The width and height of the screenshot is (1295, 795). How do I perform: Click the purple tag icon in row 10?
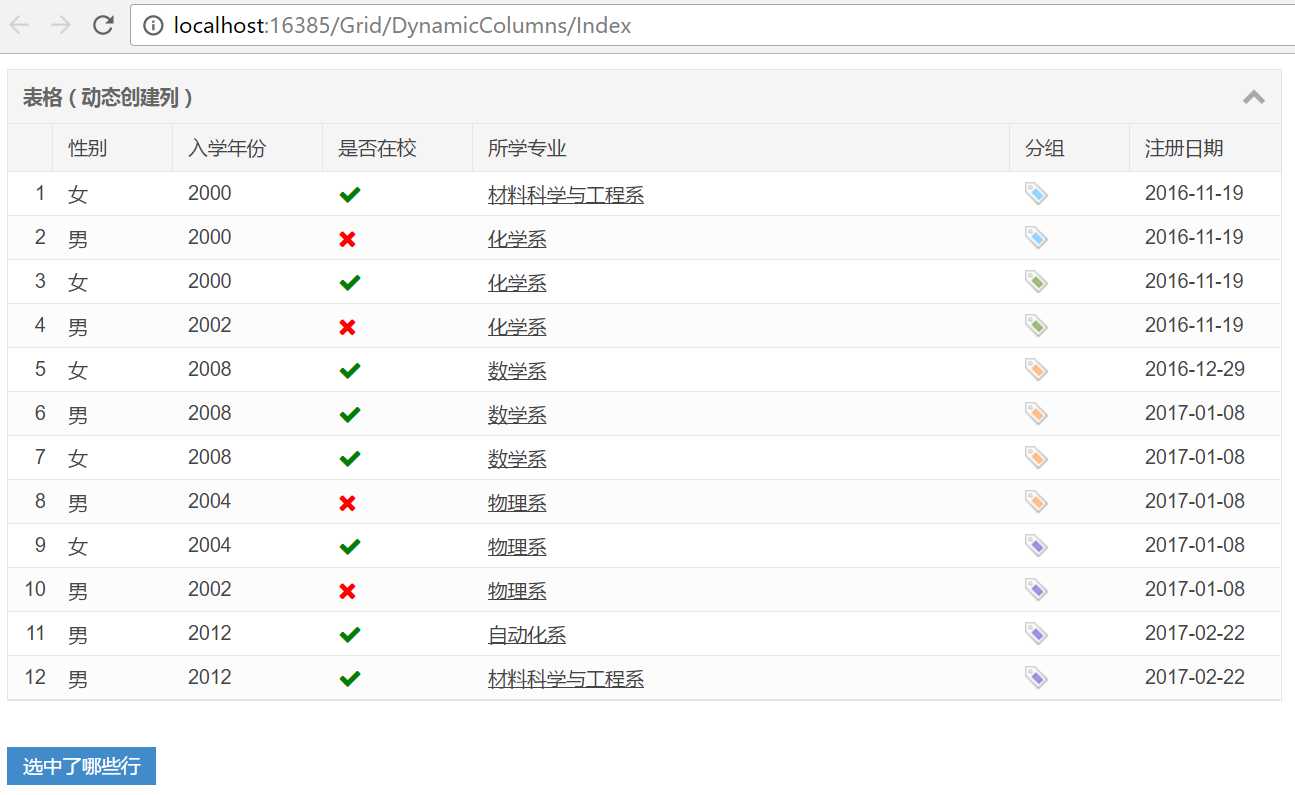pos(1036,589)
